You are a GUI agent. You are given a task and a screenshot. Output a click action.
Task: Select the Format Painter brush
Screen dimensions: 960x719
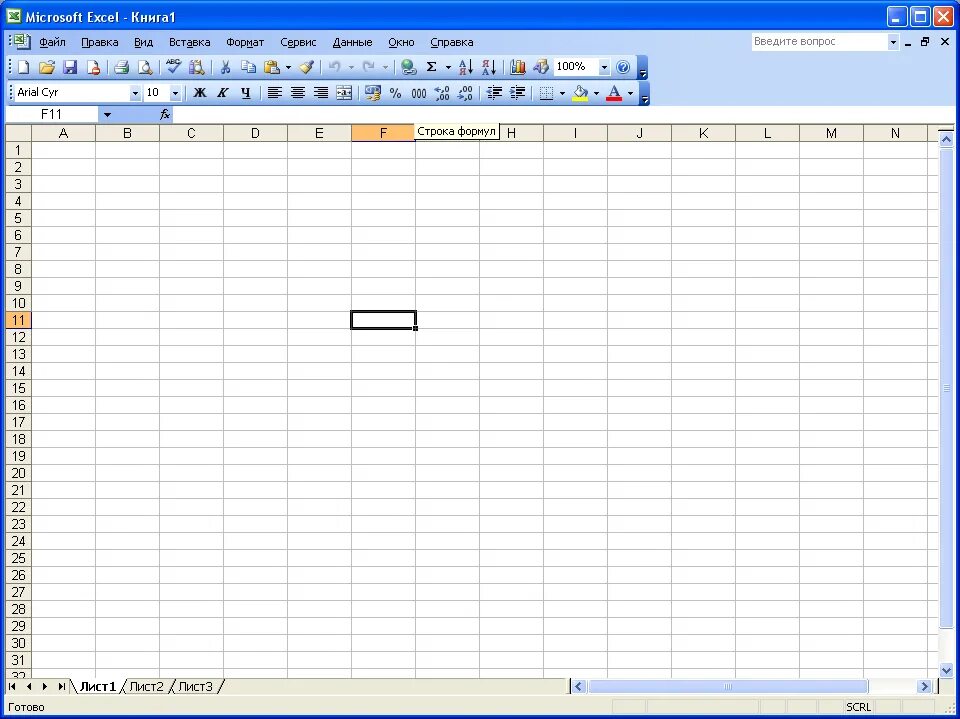tap(307, 67)
